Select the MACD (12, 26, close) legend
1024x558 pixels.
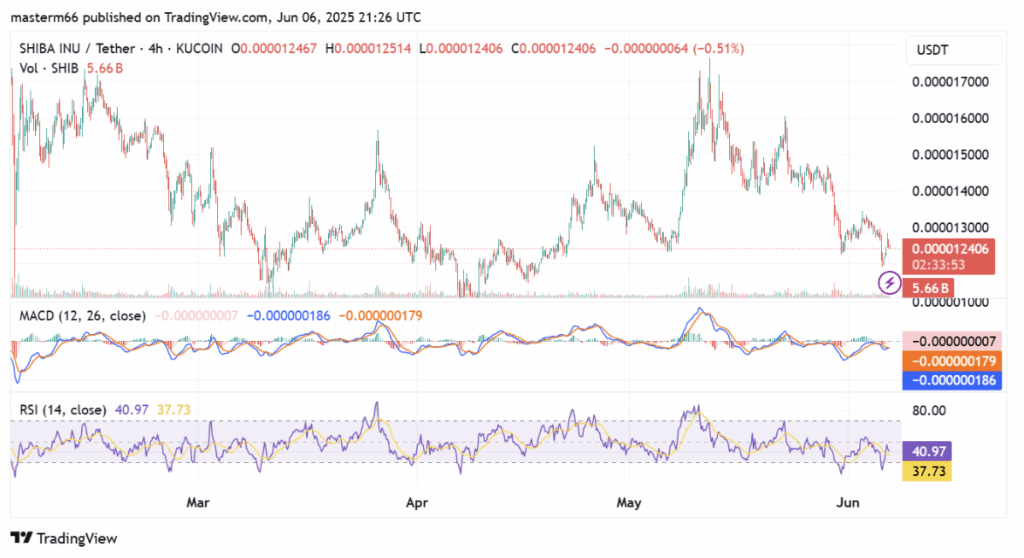82,316
